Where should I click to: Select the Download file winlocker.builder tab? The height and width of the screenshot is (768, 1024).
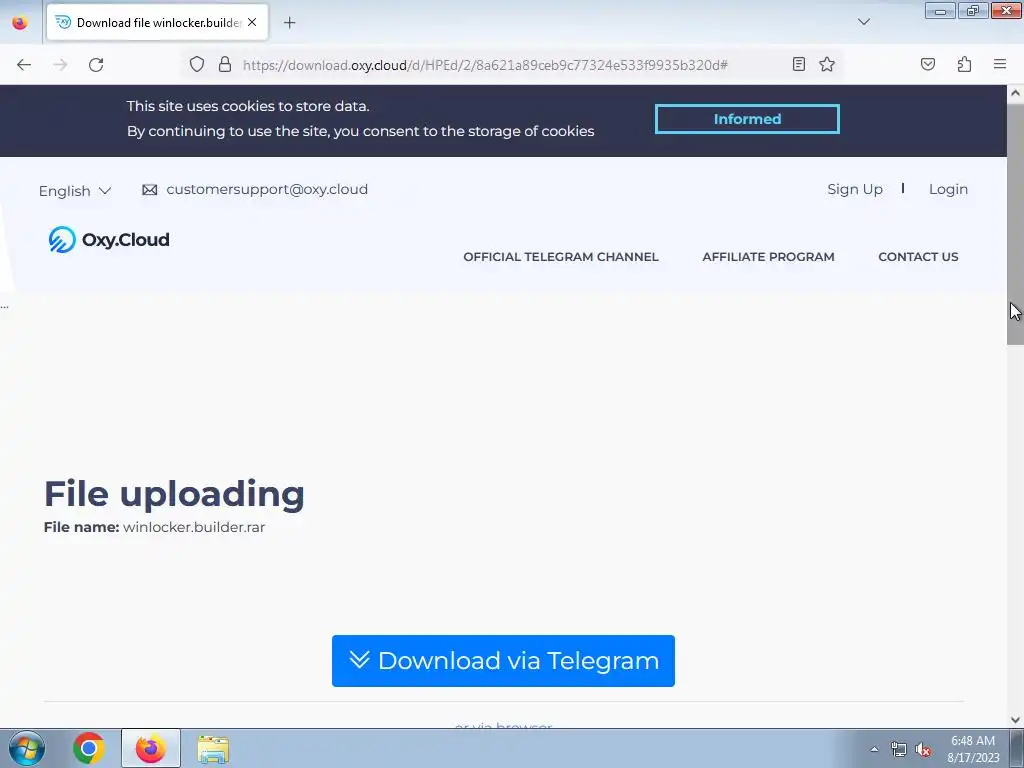click(x=157, y=23)
